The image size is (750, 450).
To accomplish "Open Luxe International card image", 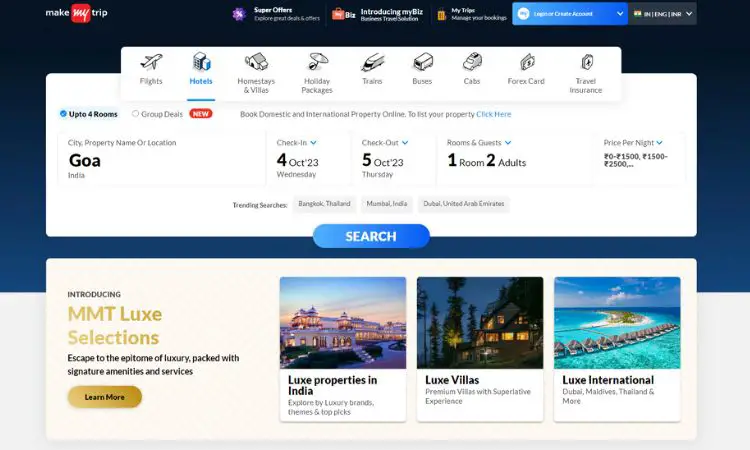I will click(x=617, y=323).
